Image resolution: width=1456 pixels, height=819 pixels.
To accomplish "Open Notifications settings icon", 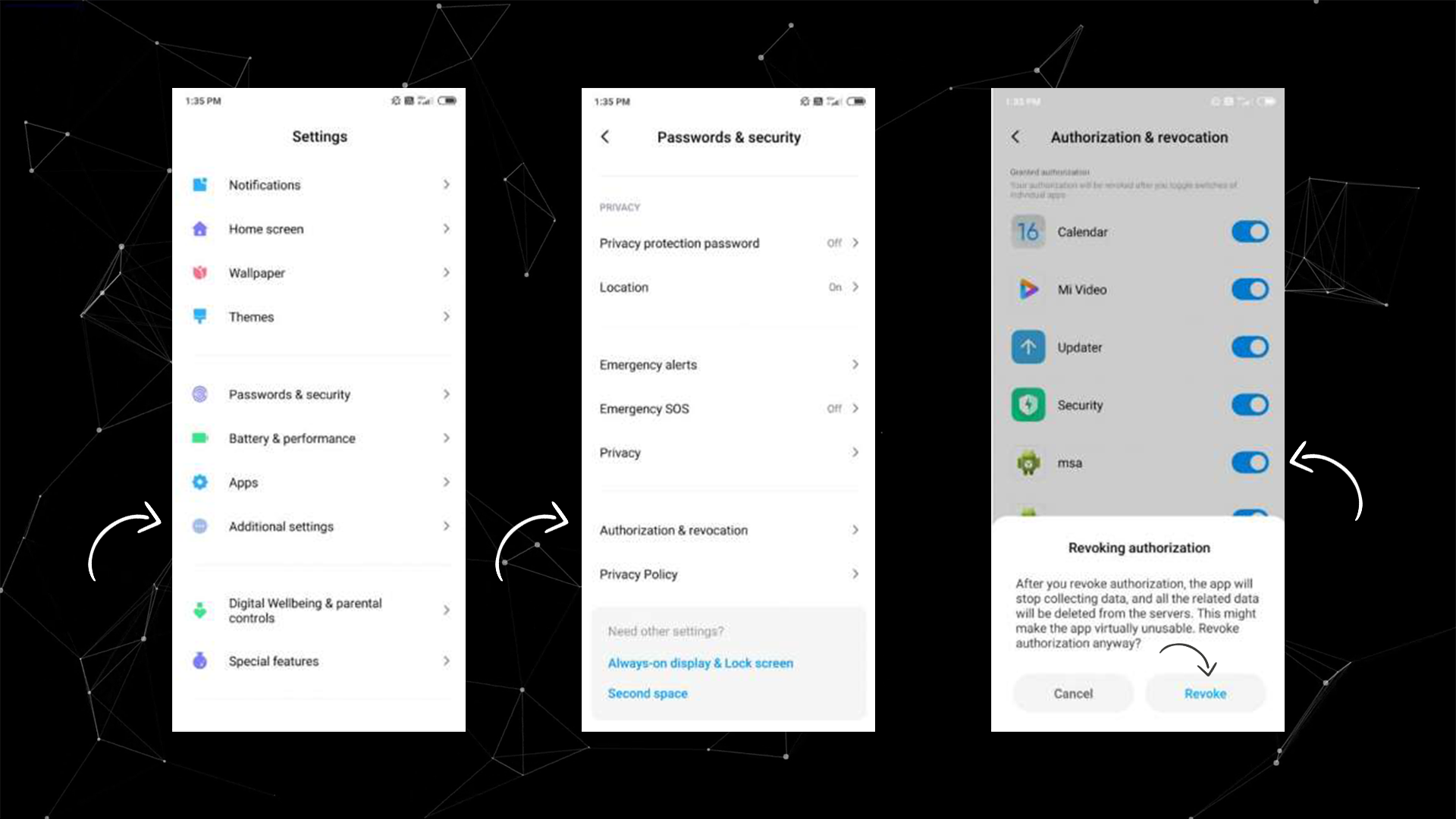I will coord(200,184).
